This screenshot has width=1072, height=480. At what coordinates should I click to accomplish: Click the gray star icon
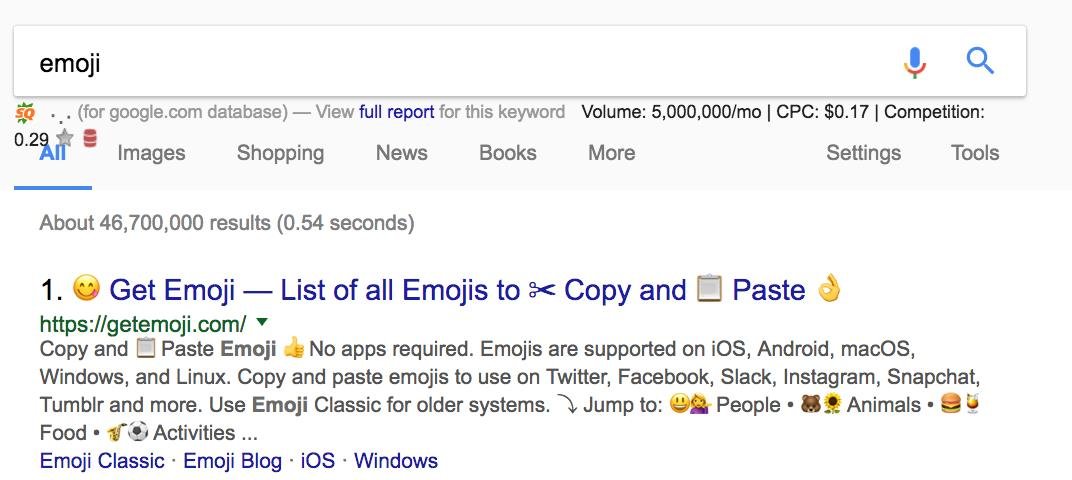coord(65,138)
